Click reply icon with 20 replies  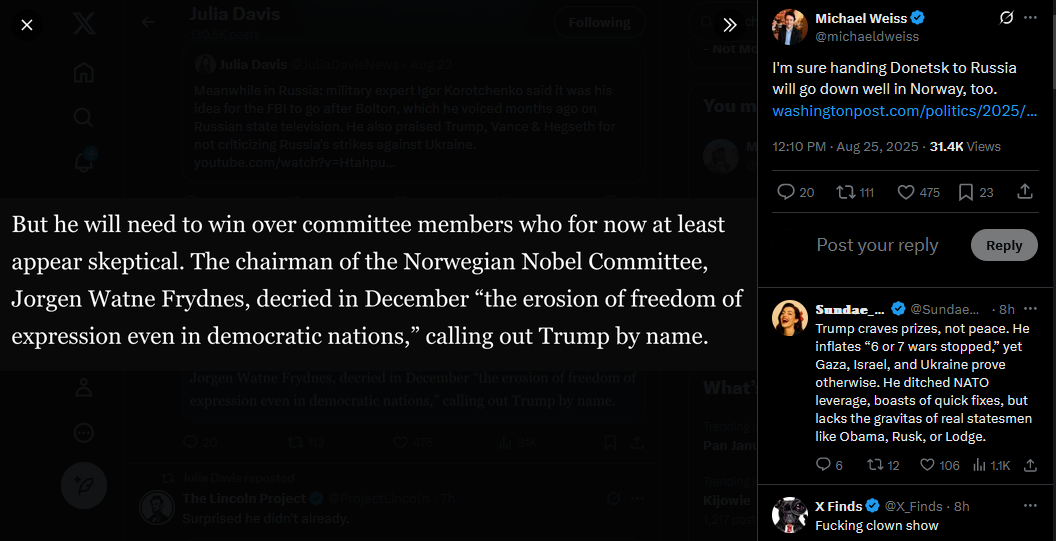pos(795,193)
